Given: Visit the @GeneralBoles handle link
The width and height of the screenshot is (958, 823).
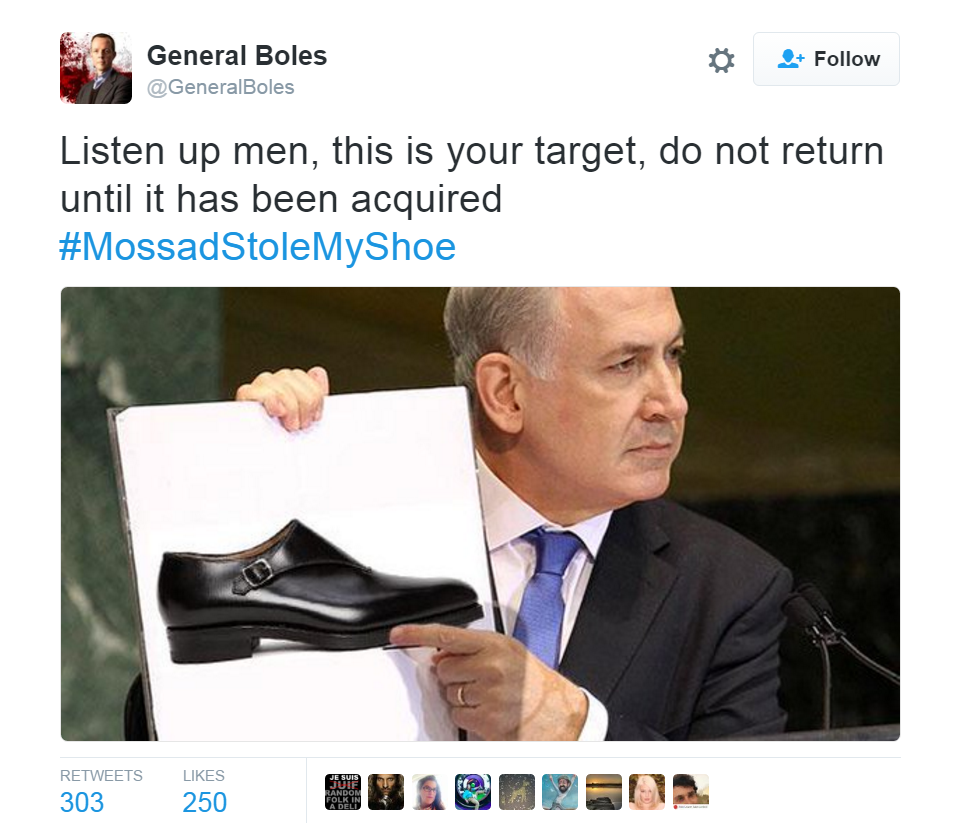Looking at the screenshot, I should coord(221,87).
